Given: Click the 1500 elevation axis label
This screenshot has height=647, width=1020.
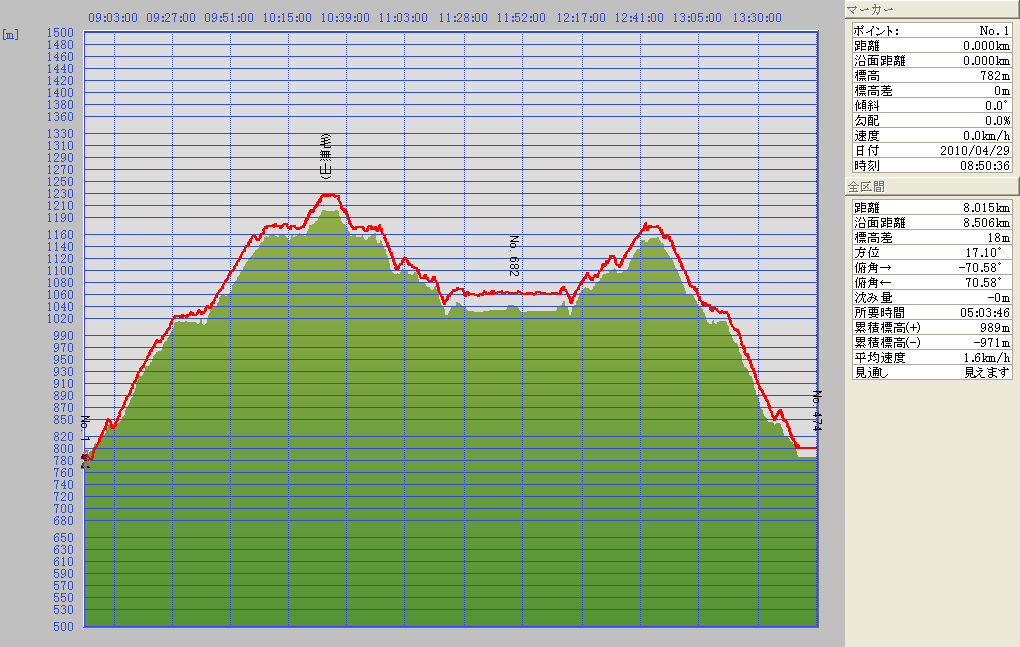Looking at the screenshot, I should [x=62, y=33].
